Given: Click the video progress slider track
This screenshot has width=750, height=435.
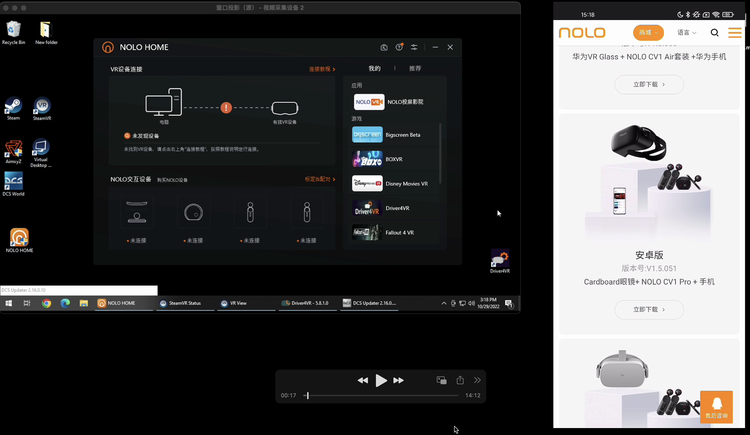Looking at the screenshot, I should coord(380,396).
